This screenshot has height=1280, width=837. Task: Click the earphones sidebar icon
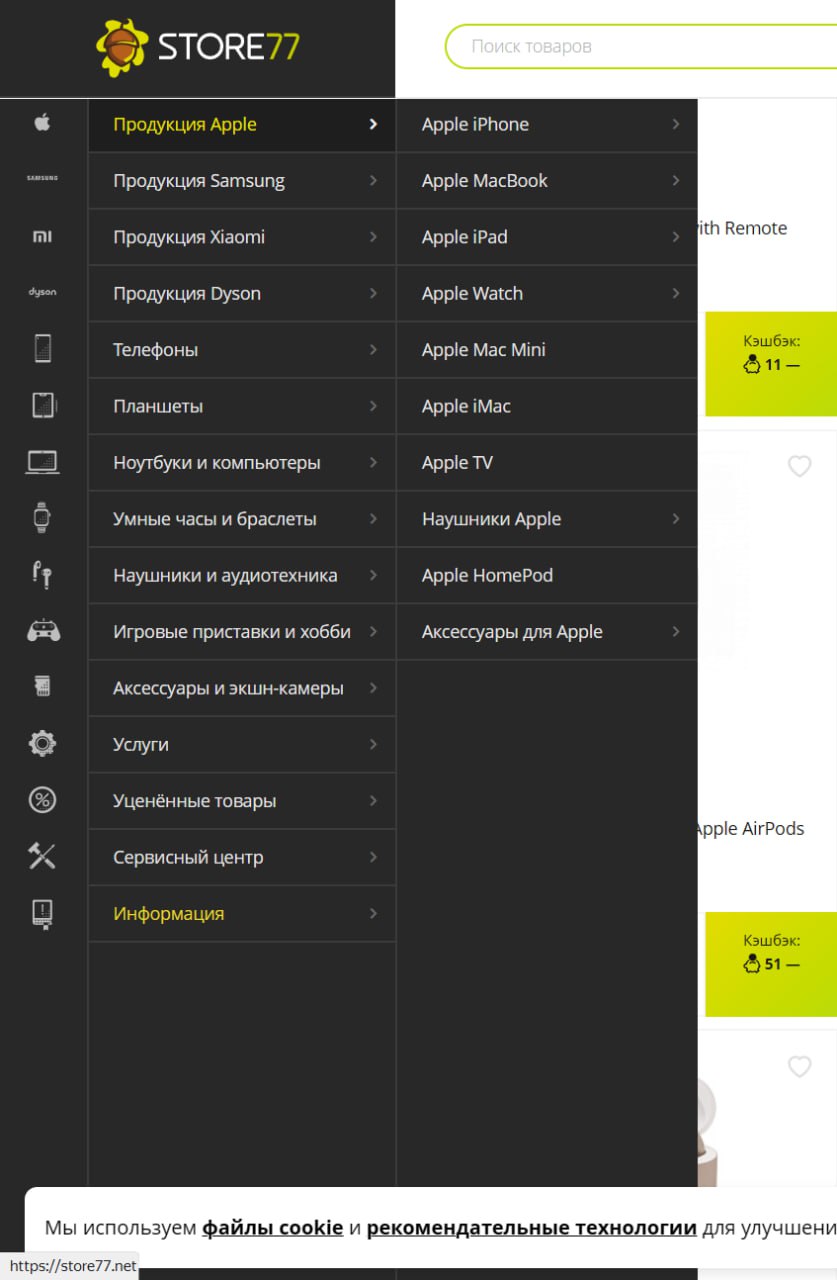42,574
